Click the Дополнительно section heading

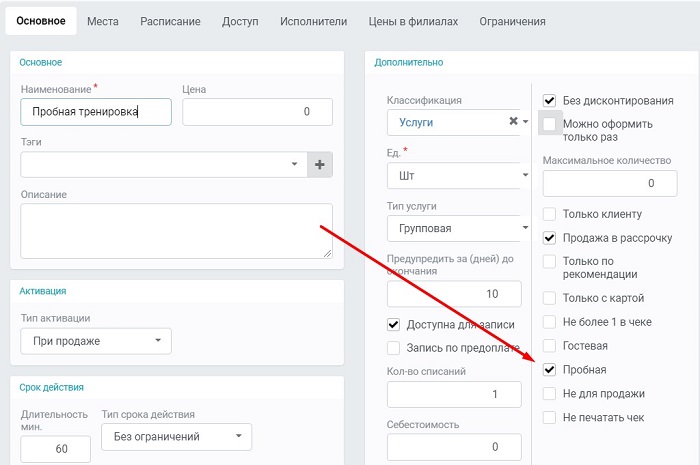[x=408, y=62]
